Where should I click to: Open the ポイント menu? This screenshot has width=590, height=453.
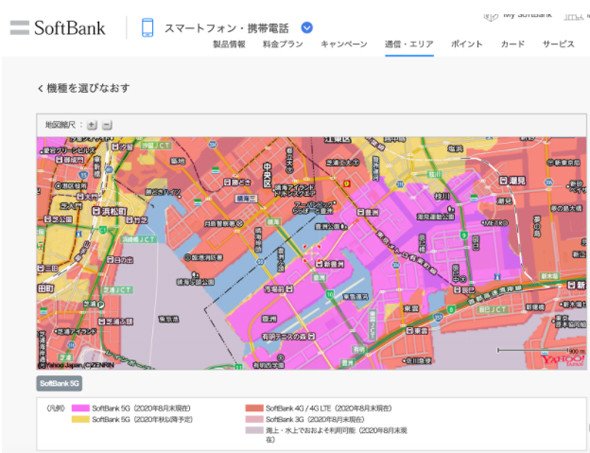click(467, 44)
